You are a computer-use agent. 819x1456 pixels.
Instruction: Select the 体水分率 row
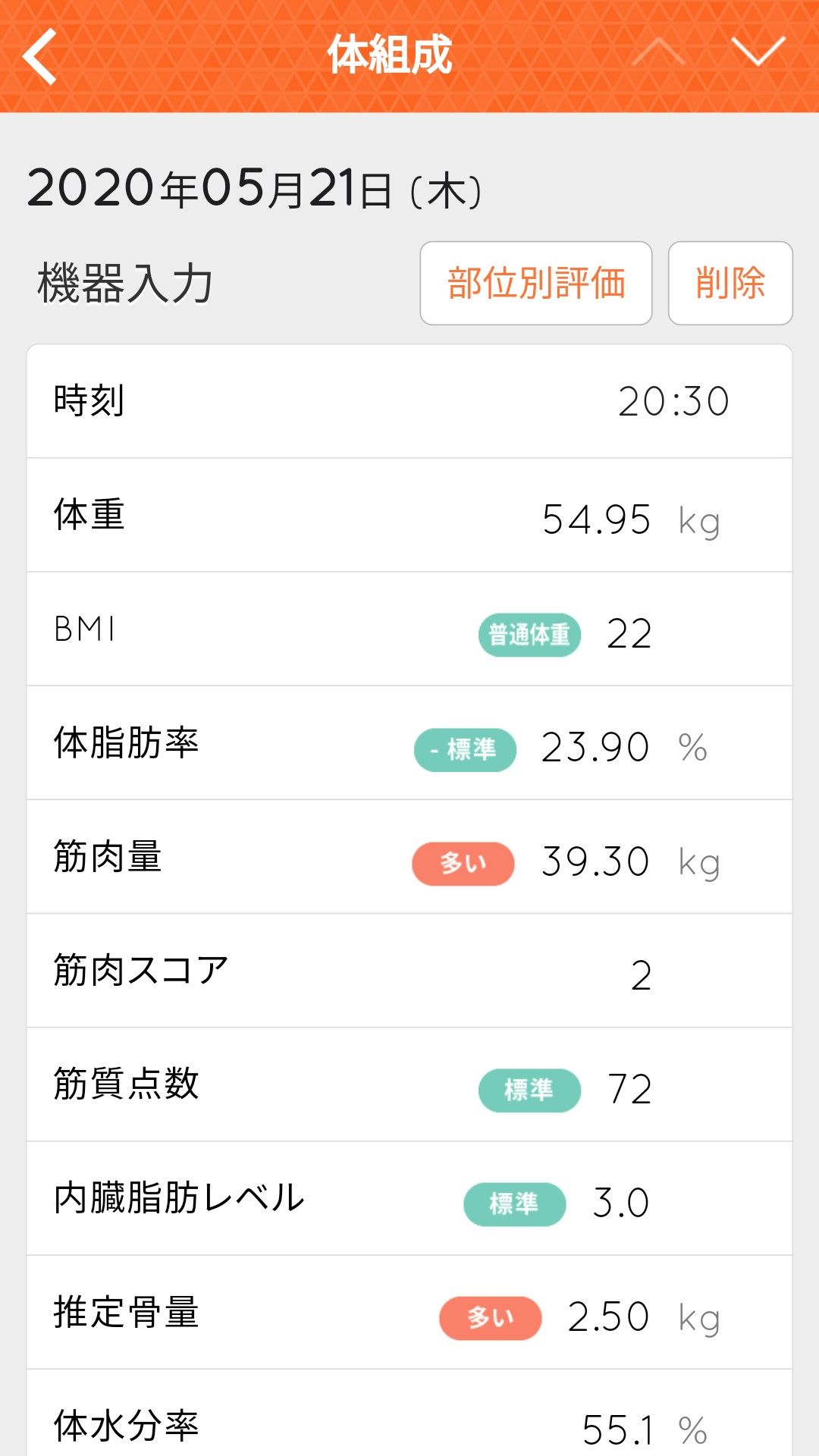tap(409, 1426)
